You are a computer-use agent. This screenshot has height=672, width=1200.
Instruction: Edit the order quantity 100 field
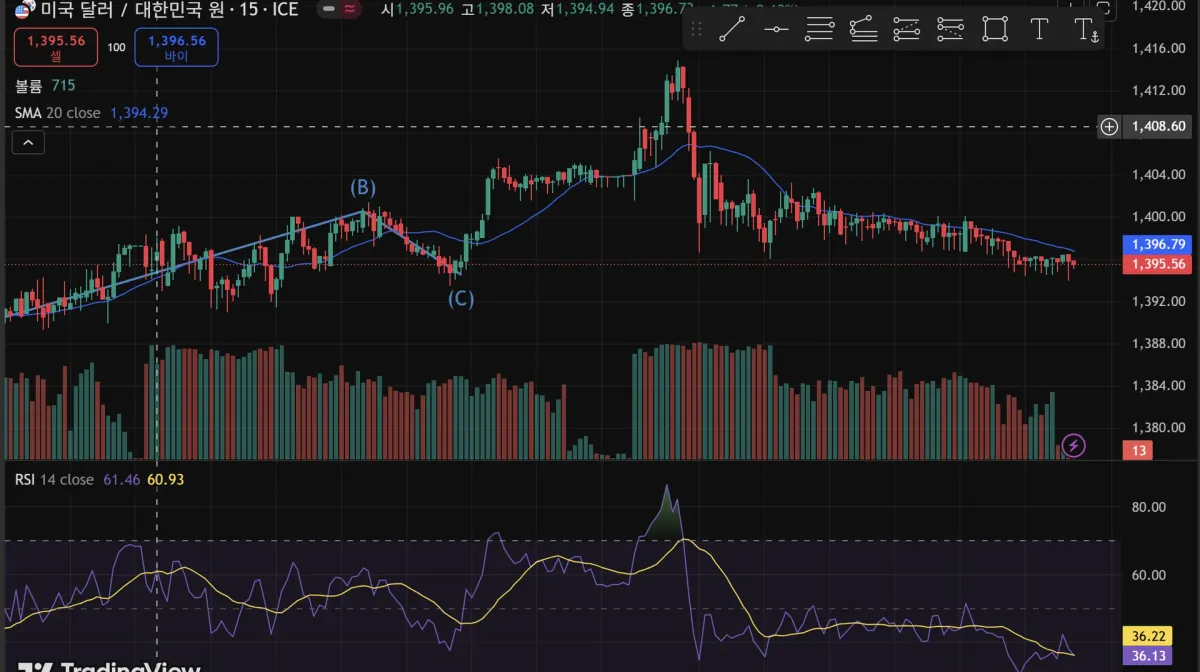tap(117, 47)
